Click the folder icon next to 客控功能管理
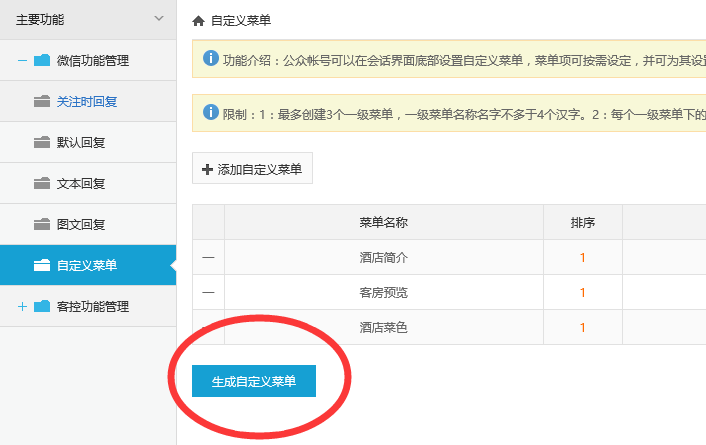 (x=42, y=306)
